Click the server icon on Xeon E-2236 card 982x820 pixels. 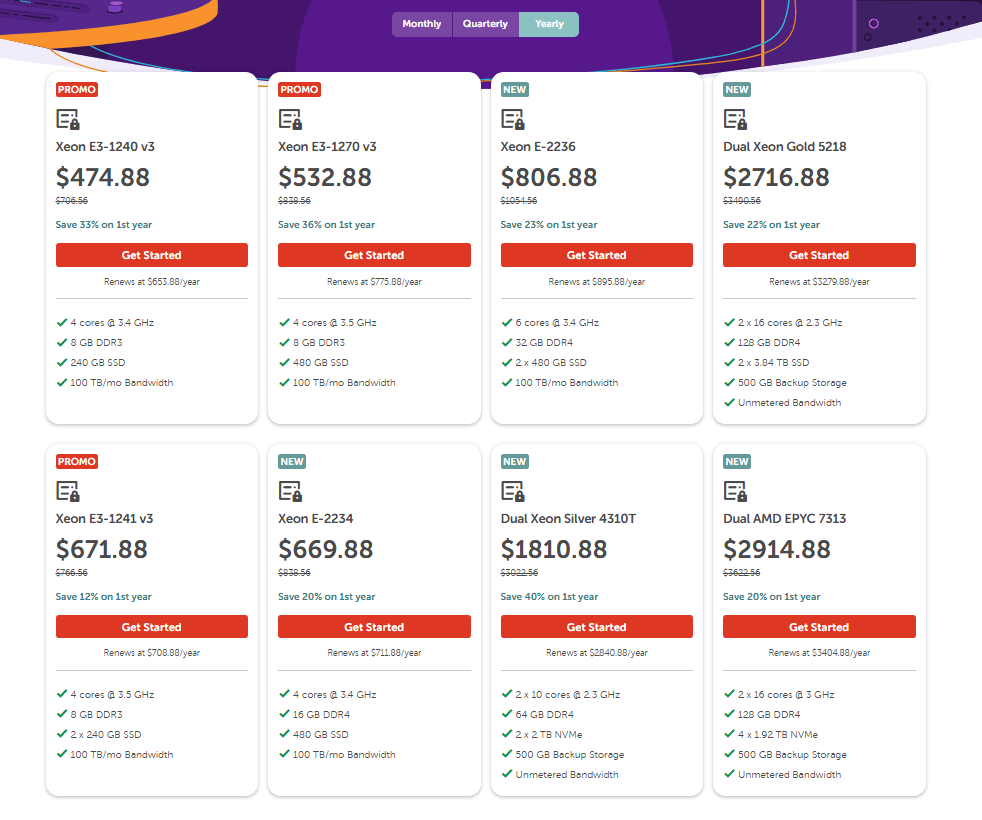click(513, 118)
